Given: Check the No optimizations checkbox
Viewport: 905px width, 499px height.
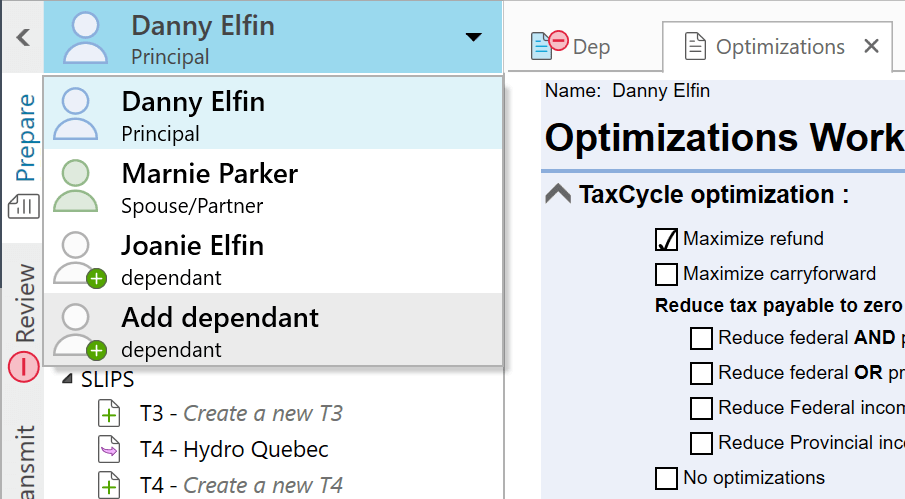Looking at the screenshot, I should pyautogui.click(x=666, y=477).
